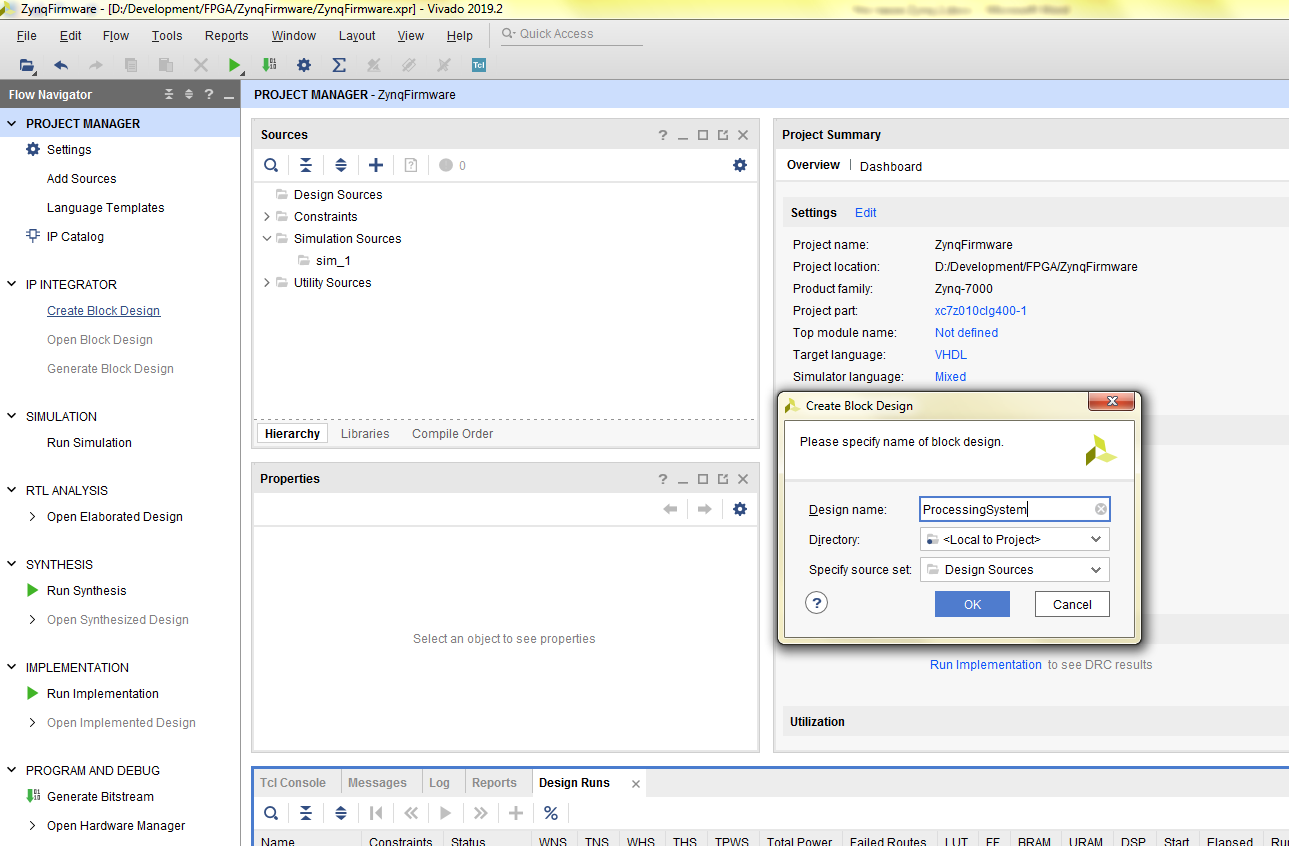Click the Run Implementation link in summary
The height and width of the screenshot is (846, 1289).
(x=986, y=665)
